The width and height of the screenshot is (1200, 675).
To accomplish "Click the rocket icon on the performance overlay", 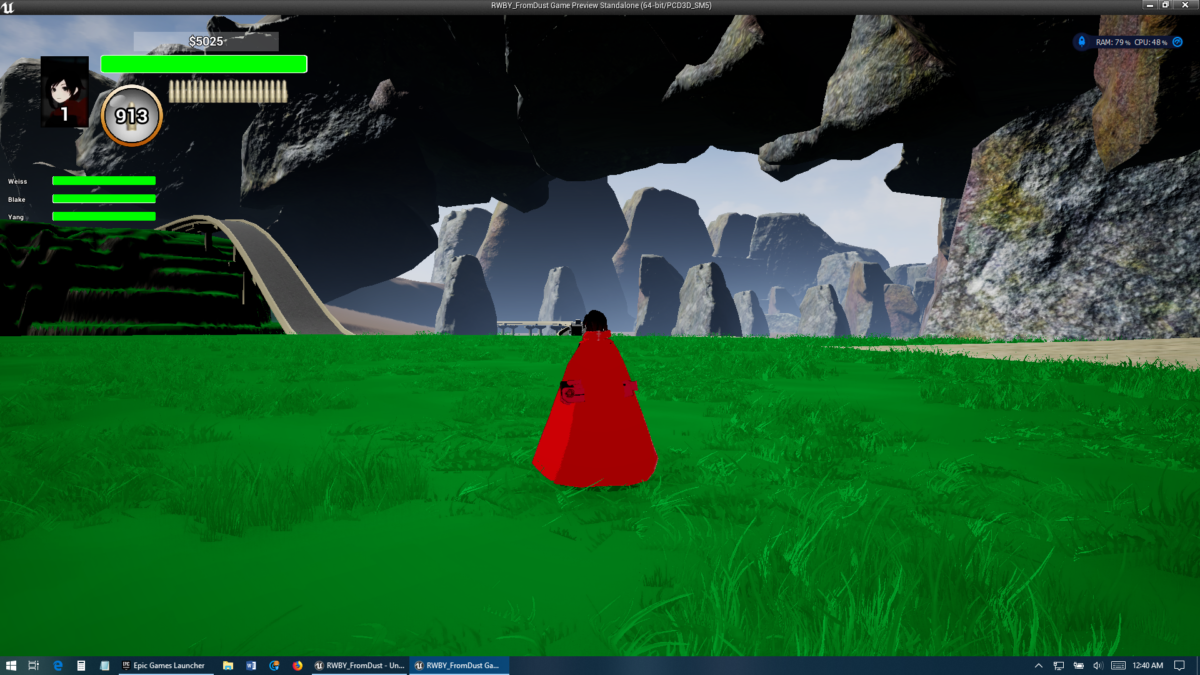I will pos(1082,42).
